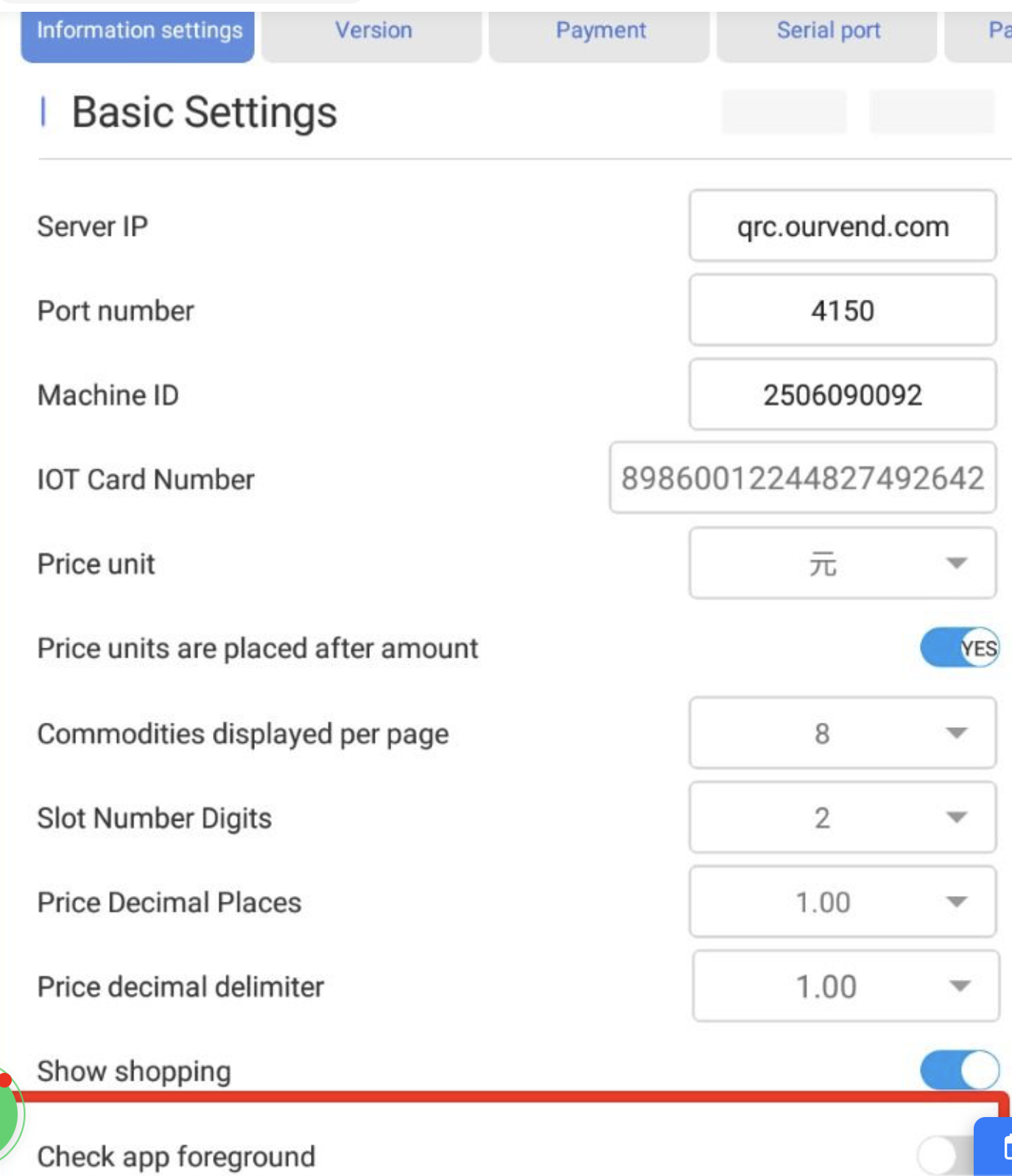Toggle price units placed after amount
Image resolution: width=1012 pixels, height=1176 pixels.
[959, 648]
